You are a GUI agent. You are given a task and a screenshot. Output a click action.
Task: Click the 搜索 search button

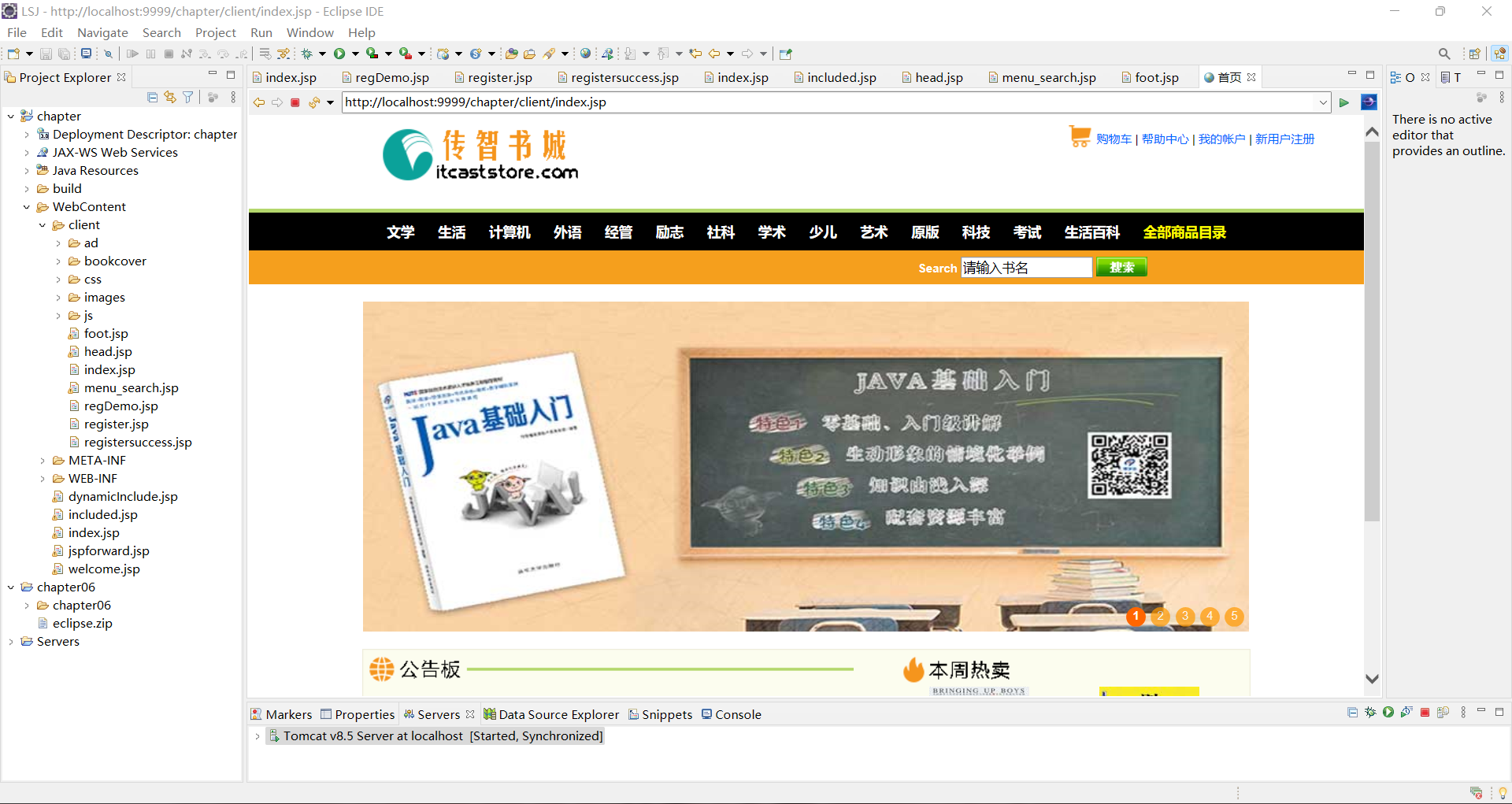[x=1121, y=267]
